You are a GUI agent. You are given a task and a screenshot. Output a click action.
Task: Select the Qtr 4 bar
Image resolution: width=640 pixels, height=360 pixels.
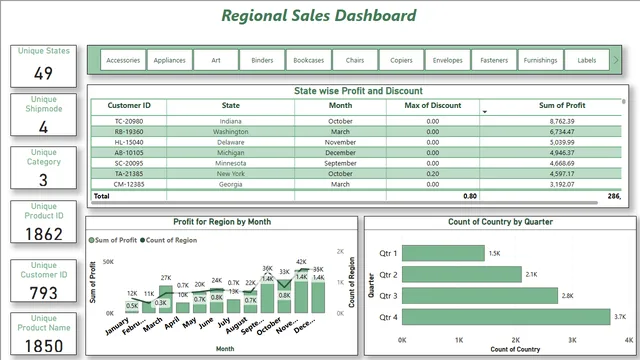tap(506, 317)
